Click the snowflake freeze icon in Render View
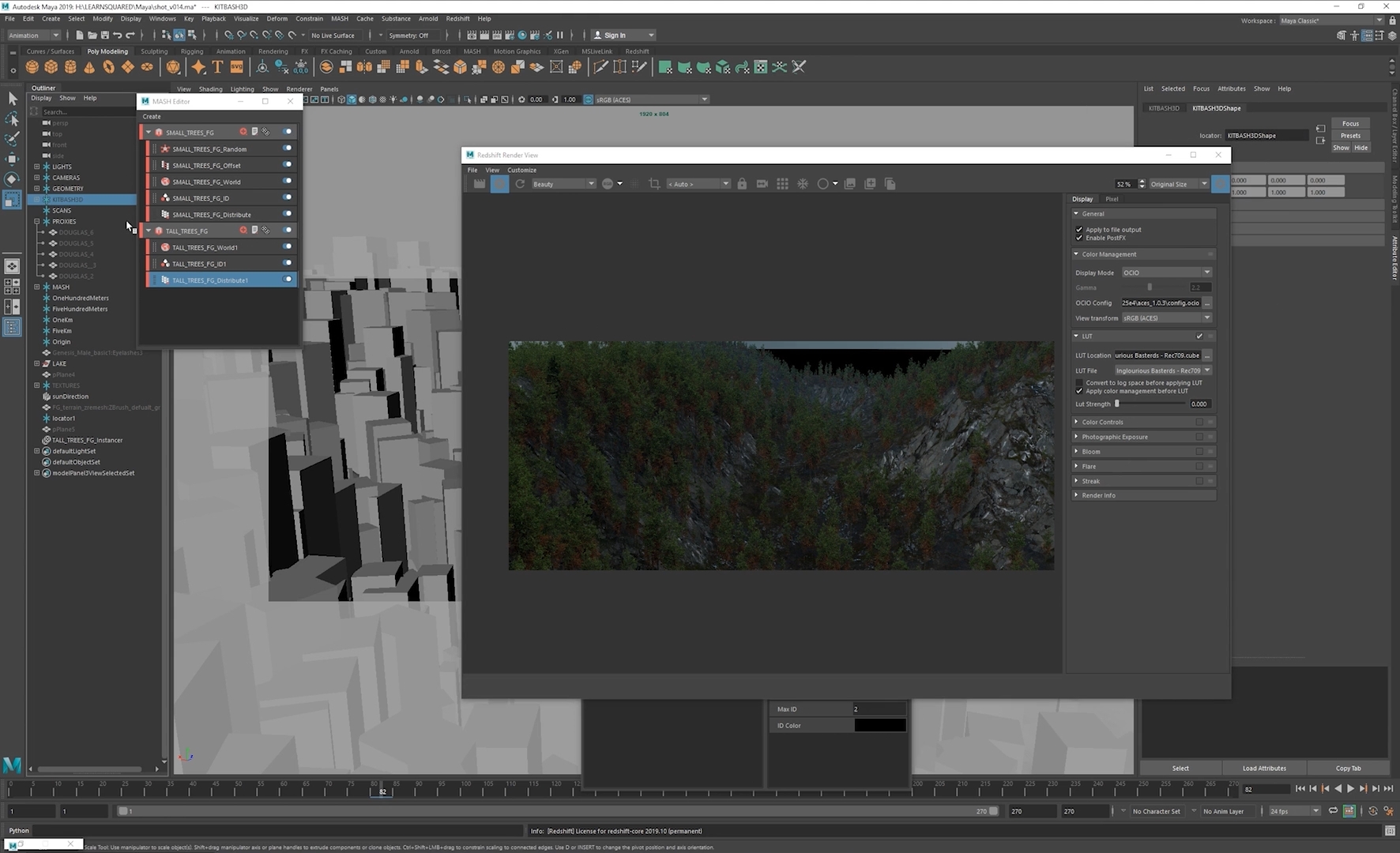 point(803,184)
